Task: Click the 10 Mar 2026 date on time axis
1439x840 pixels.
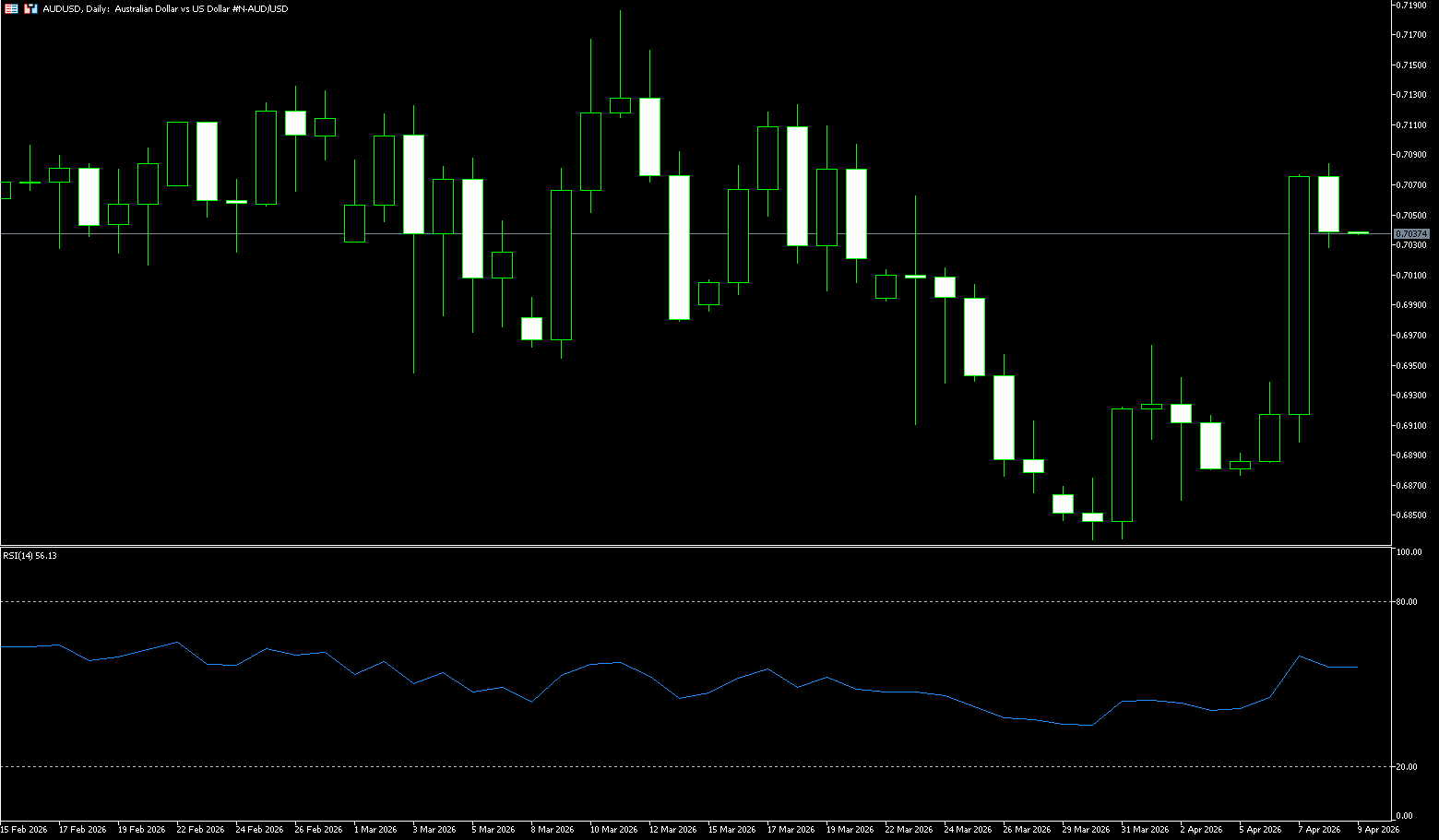Action: coord(613,830)
